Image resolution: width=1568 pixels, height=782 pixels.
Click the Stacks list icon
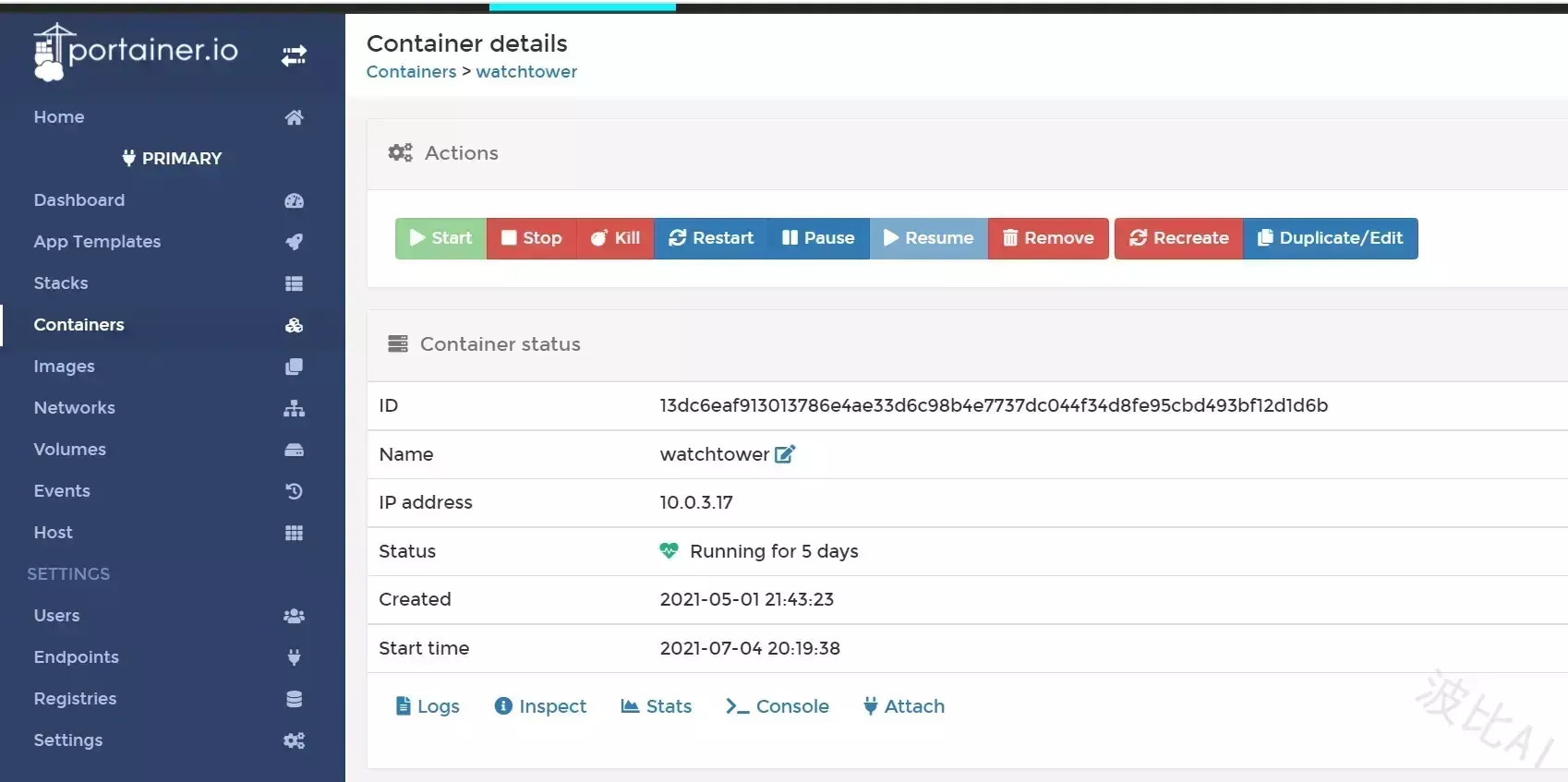(294, 283)
